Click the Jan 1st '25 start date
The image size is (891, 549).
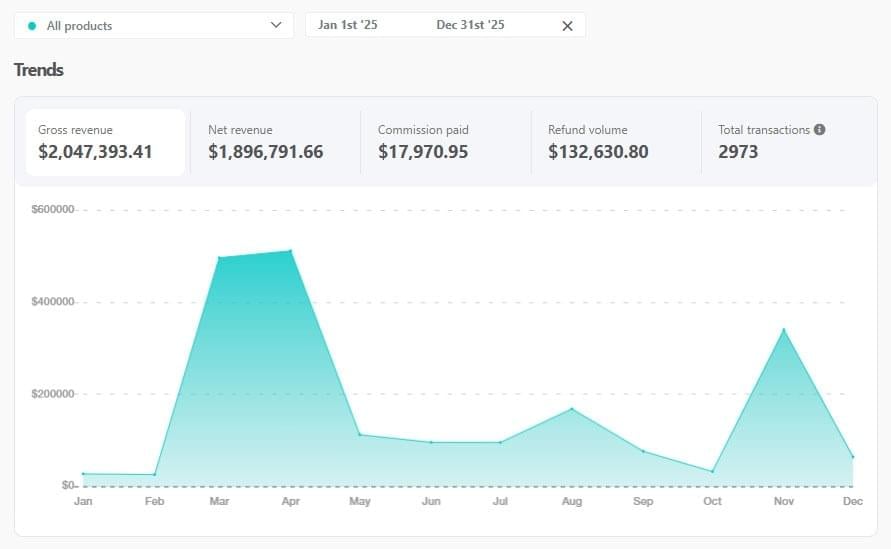point(347,25)
